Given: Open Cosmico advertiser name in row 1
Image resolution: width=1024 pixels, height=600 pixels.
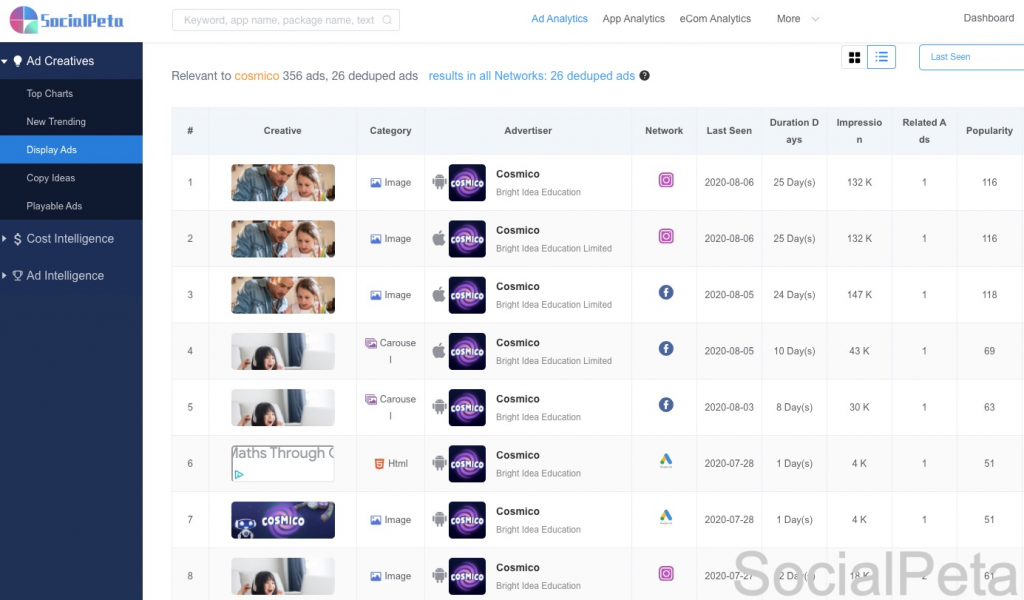Looking at the screenshot, I should click(x=517, y=174).
